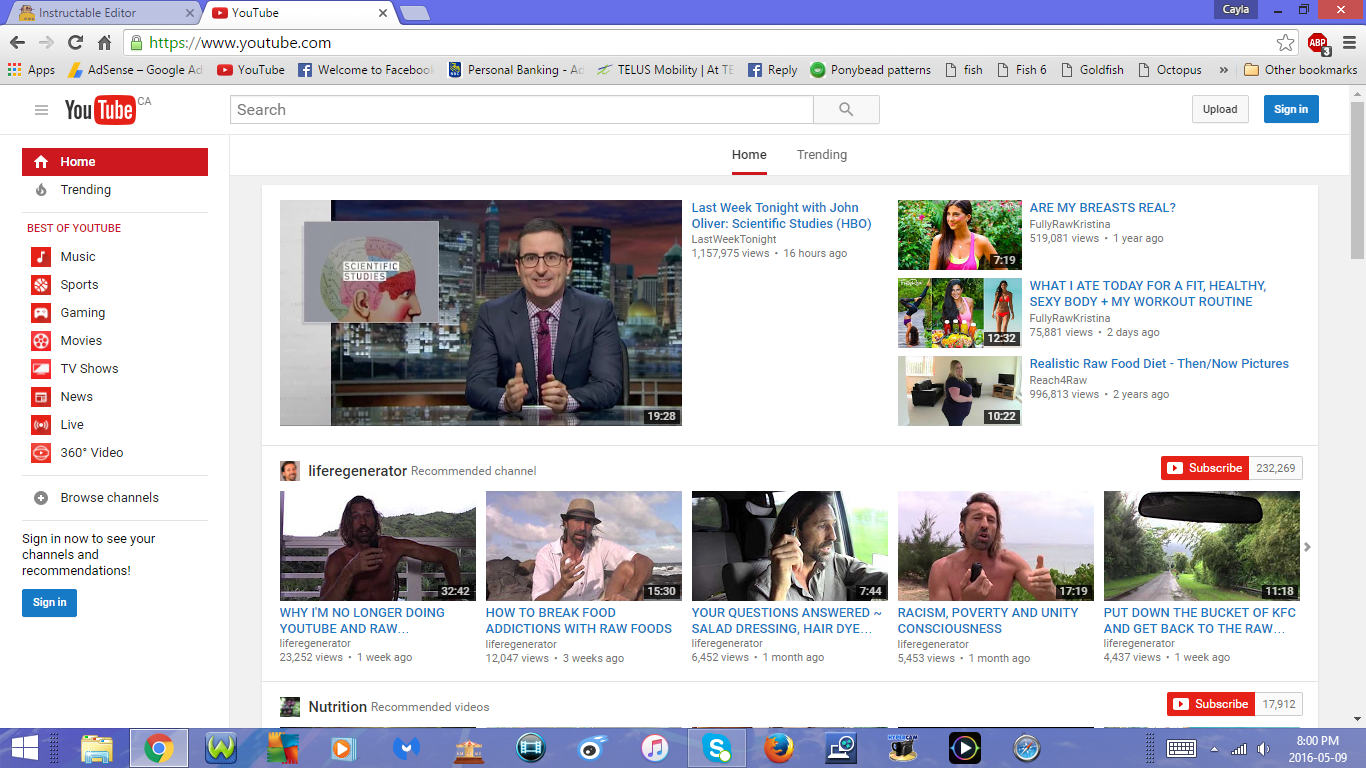Open the RACISM, POVERTY AND UNITY CONSCIOUSNESS link
Image resolution: width=1366 pixels, height=768 pixels.
pos(988,621)
